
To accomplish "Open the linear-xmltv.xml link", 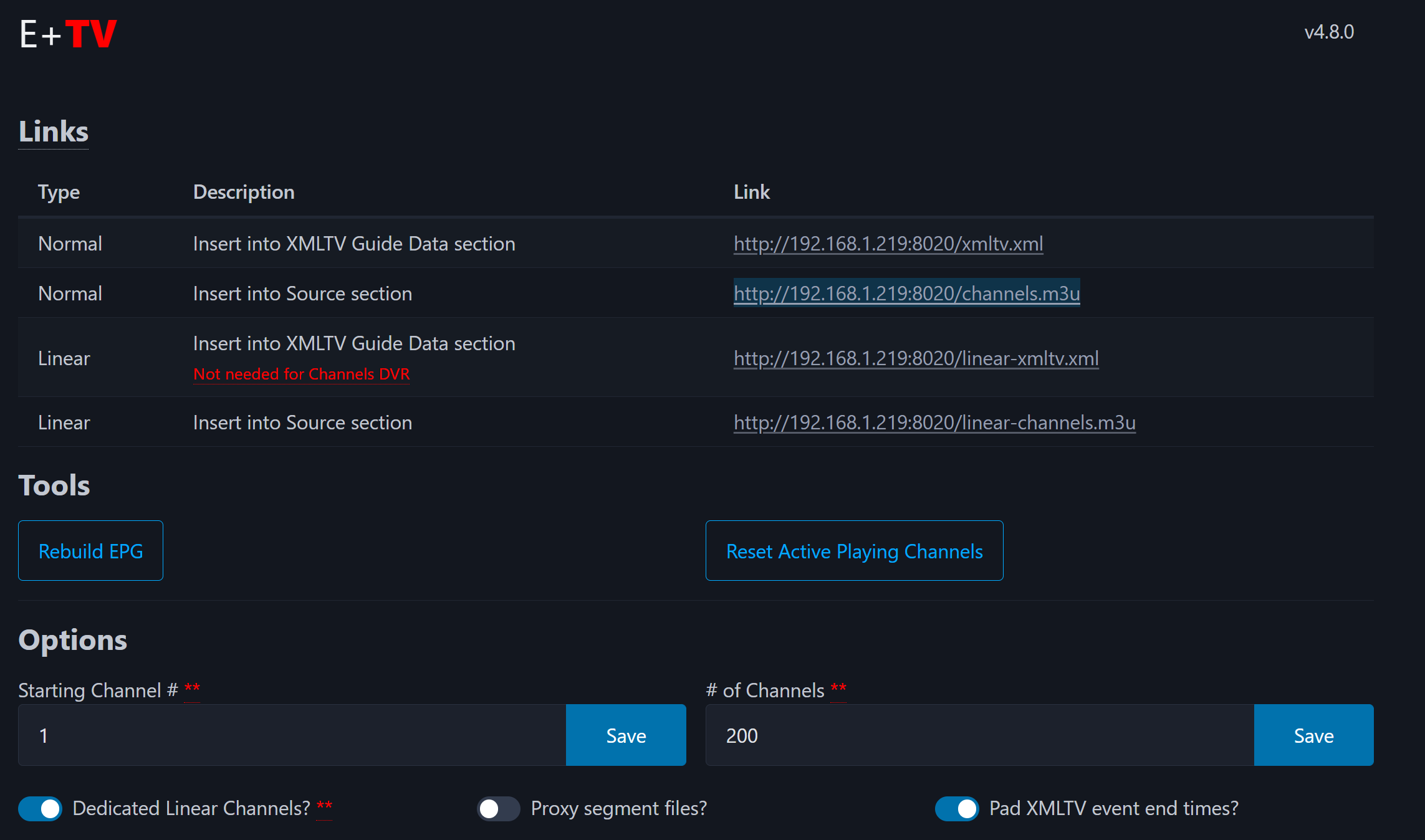I will pos(916,358).
